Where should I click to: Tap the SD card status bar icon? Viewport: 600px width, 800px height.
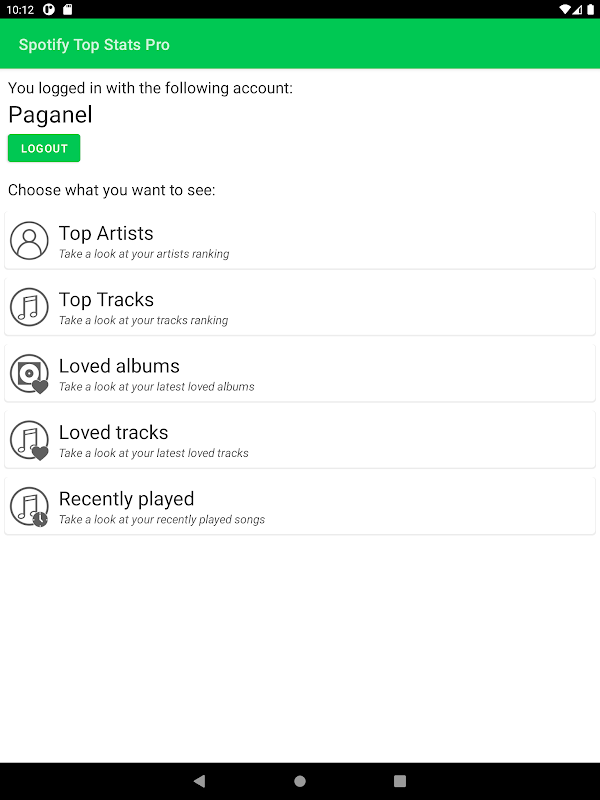[x=67, y=9]
